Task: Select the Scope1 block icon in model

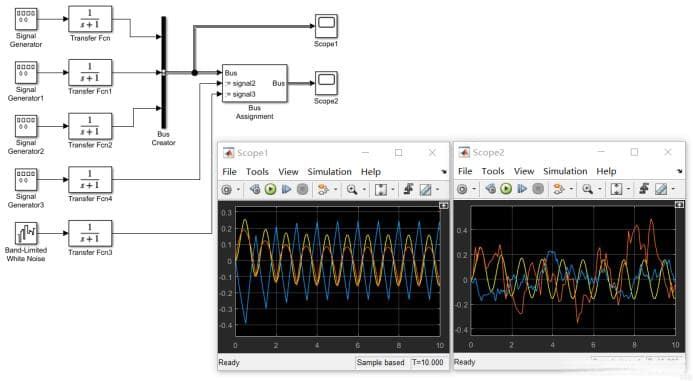Action: point(326,26)
